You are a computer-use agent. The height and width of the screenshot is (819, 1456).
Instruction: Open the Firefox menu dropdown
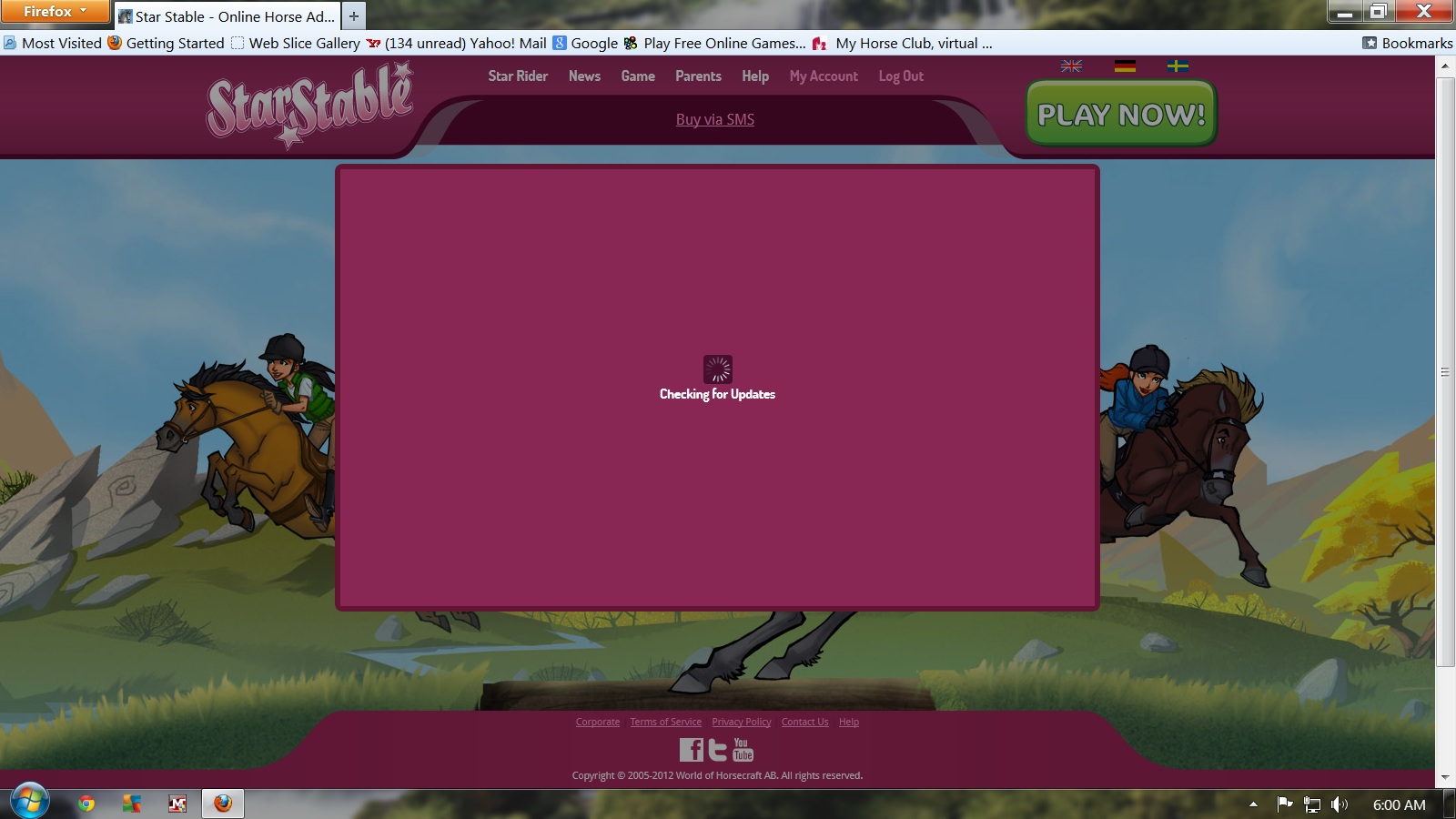tap(55, 12)
